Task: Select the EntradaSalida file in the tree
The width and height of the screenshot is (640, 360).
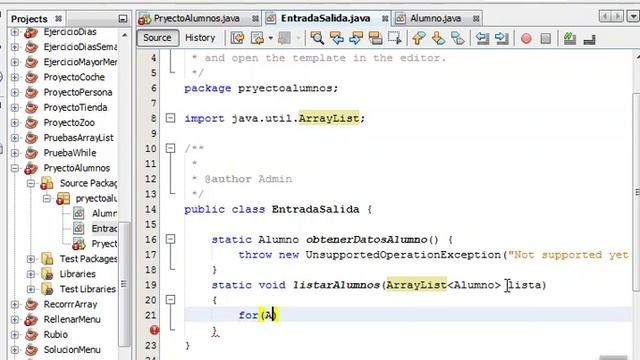Action: coord(104,229)
